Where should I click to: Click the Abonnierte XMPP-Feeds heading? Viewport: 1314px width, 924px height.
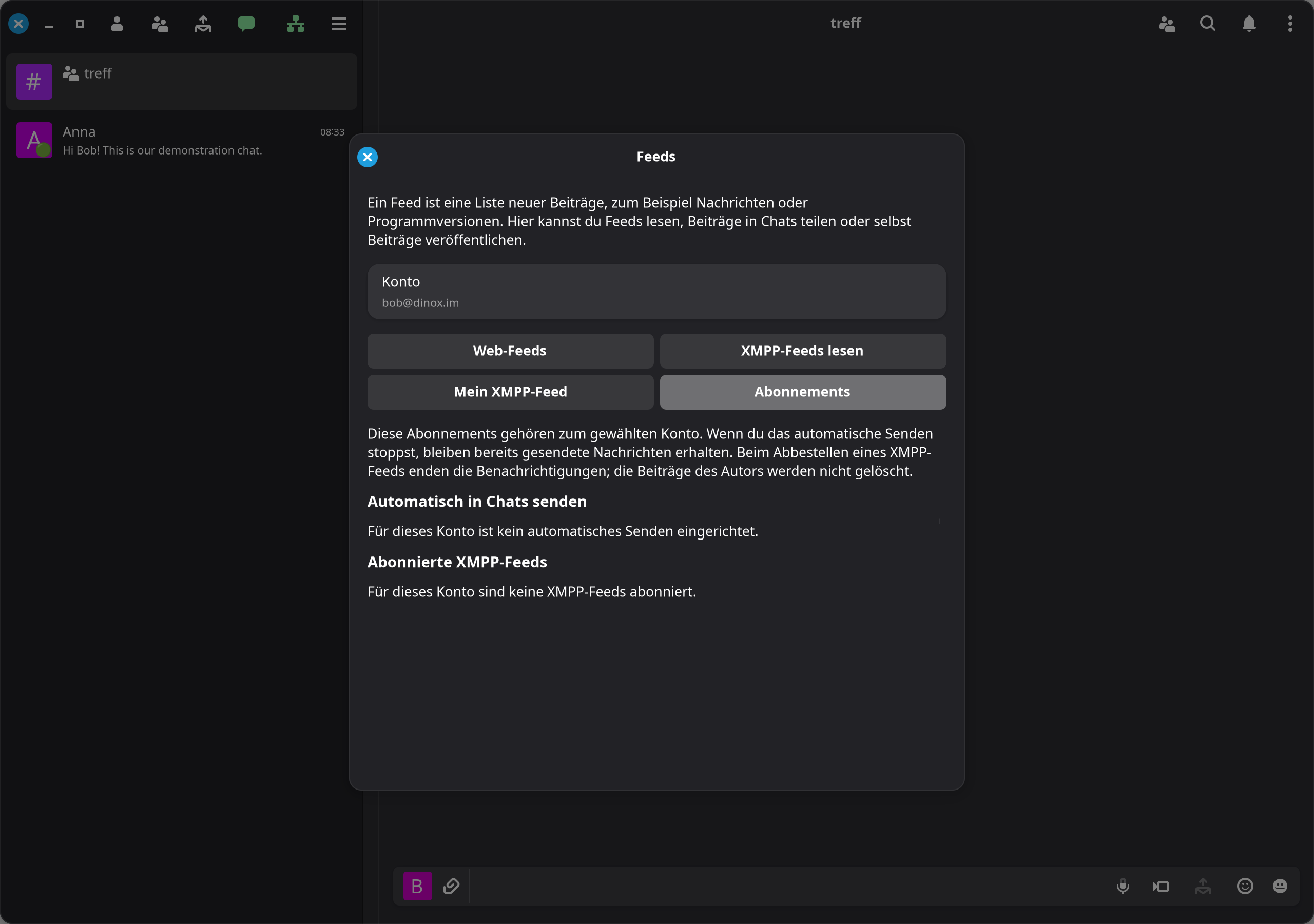457,562
